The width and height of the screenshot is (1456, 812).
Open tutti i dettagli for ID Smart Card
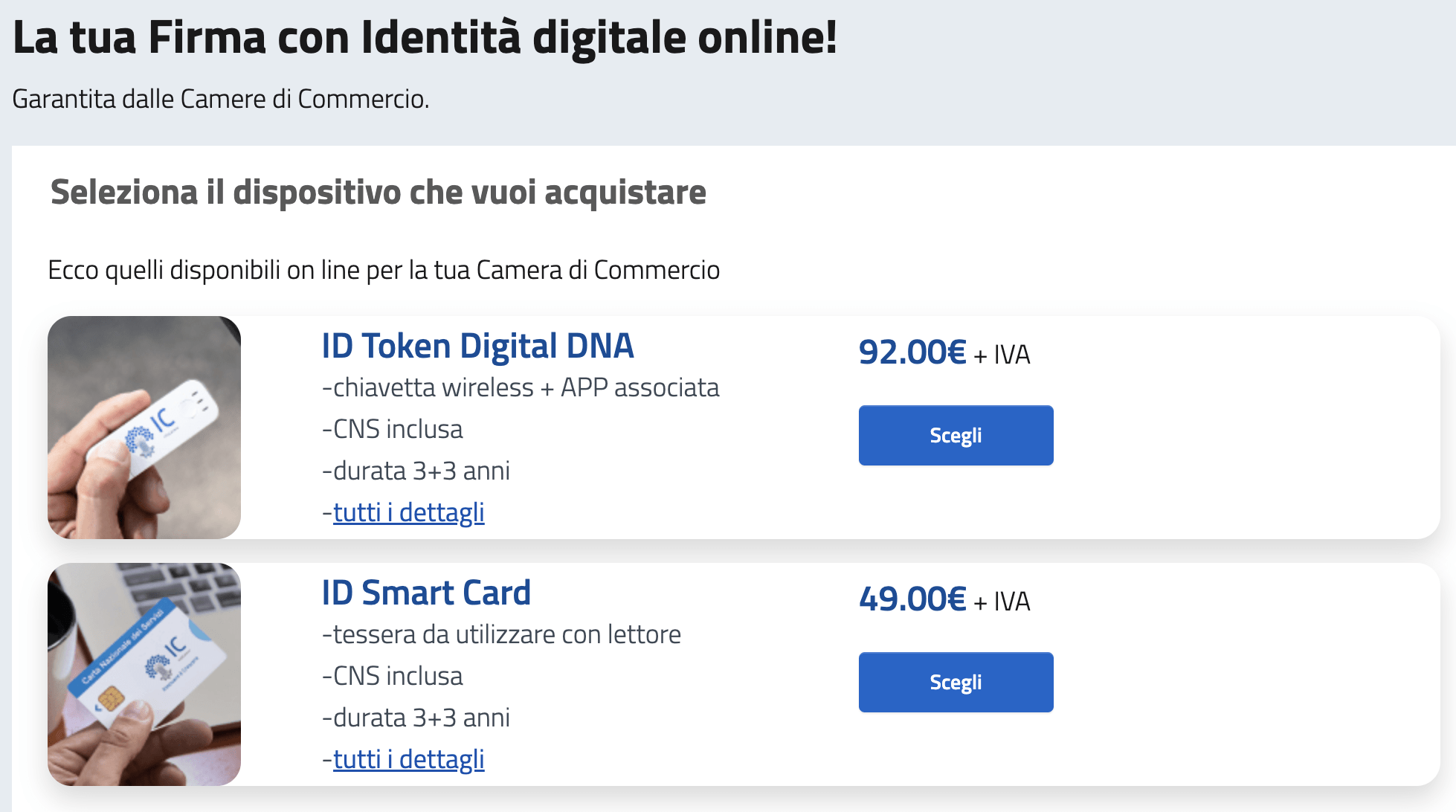(408, 759)
